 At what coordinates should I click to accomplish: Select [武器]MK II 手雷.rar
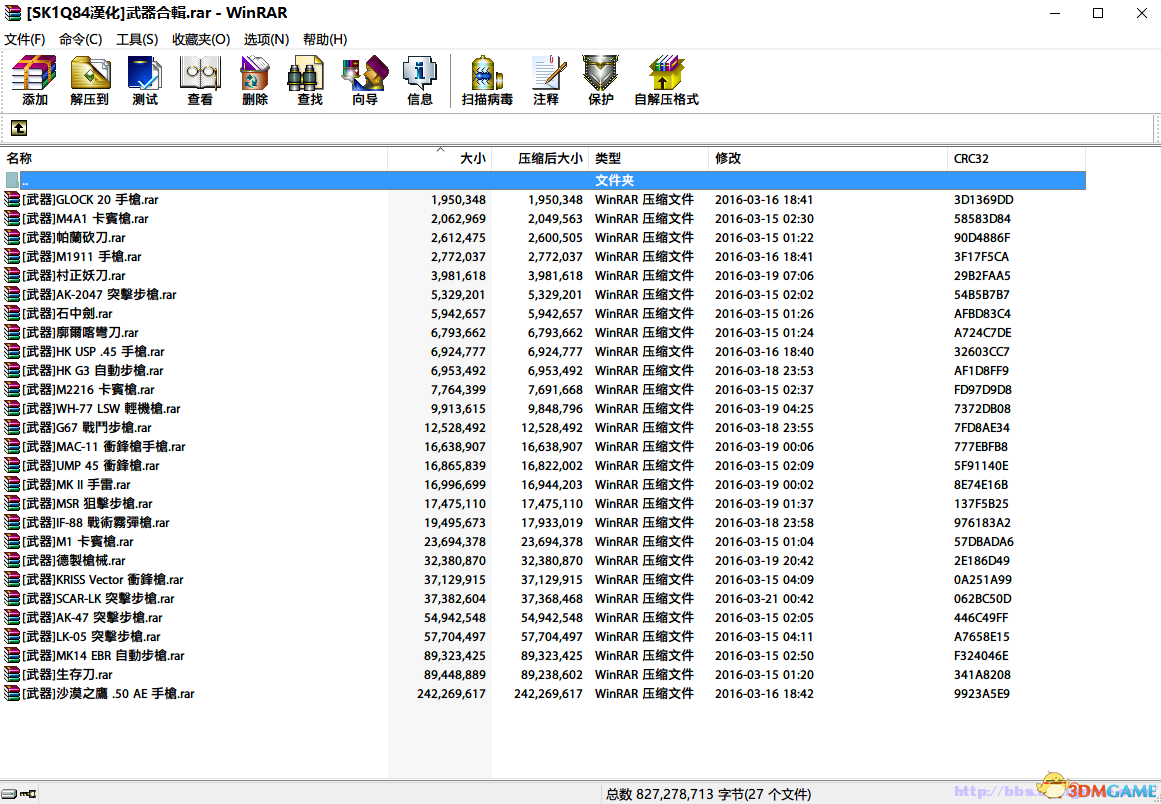76,485
